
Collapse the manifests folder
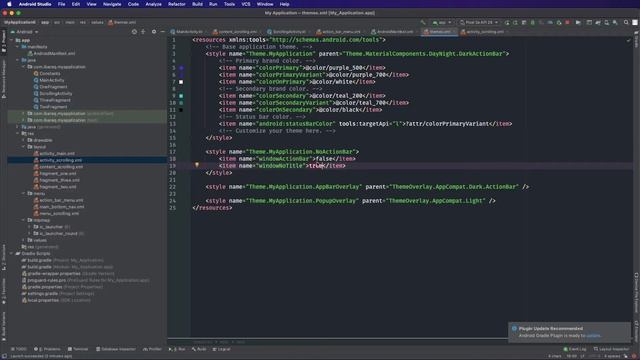click(18, 47)
